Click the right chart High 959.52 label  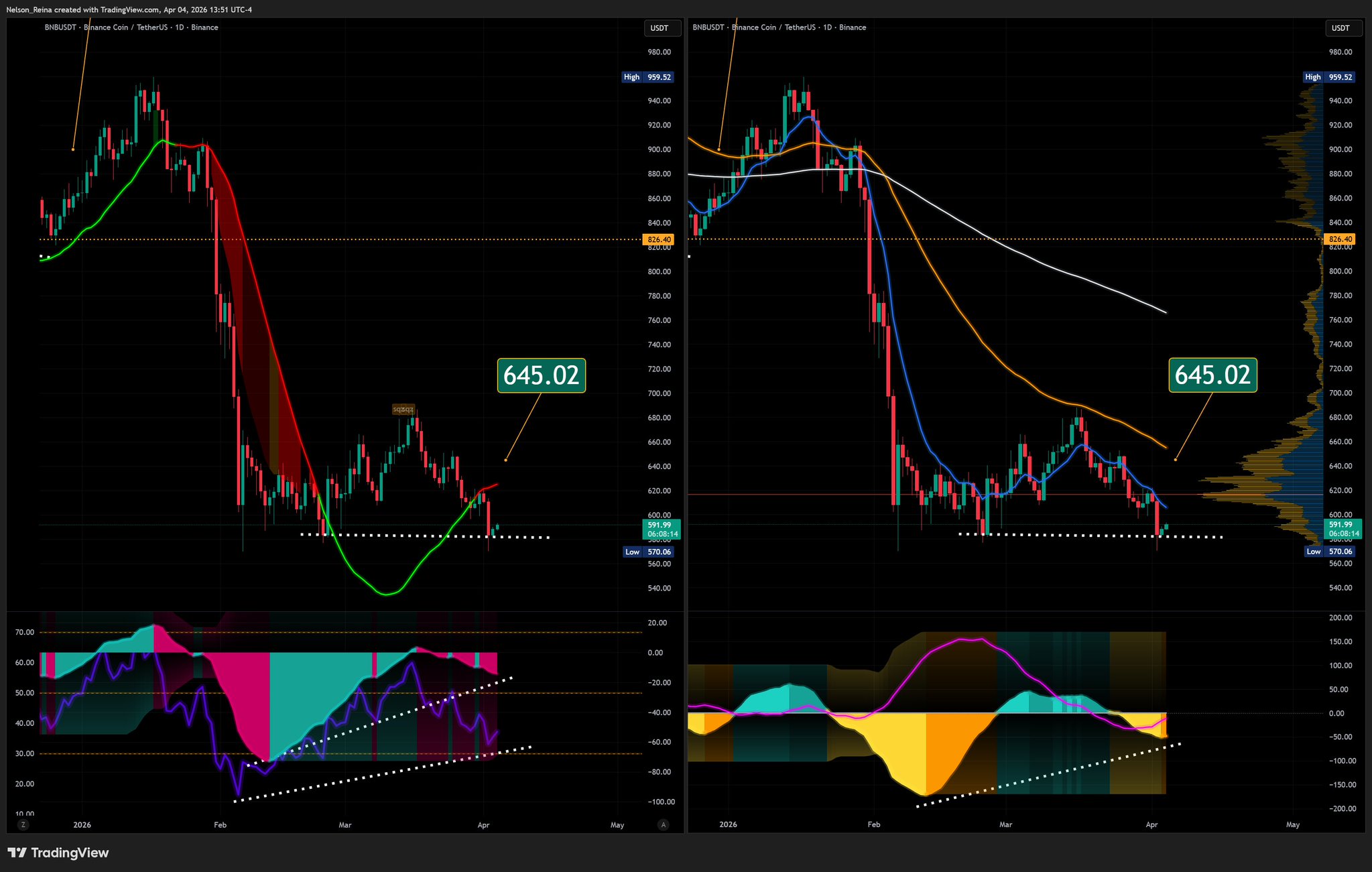click(x=1329, y=77)
